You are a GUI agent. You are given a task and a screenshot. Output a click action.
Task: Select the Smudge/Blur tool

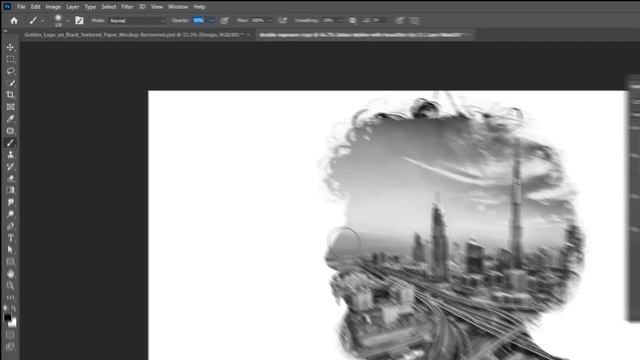pos(11,202)
